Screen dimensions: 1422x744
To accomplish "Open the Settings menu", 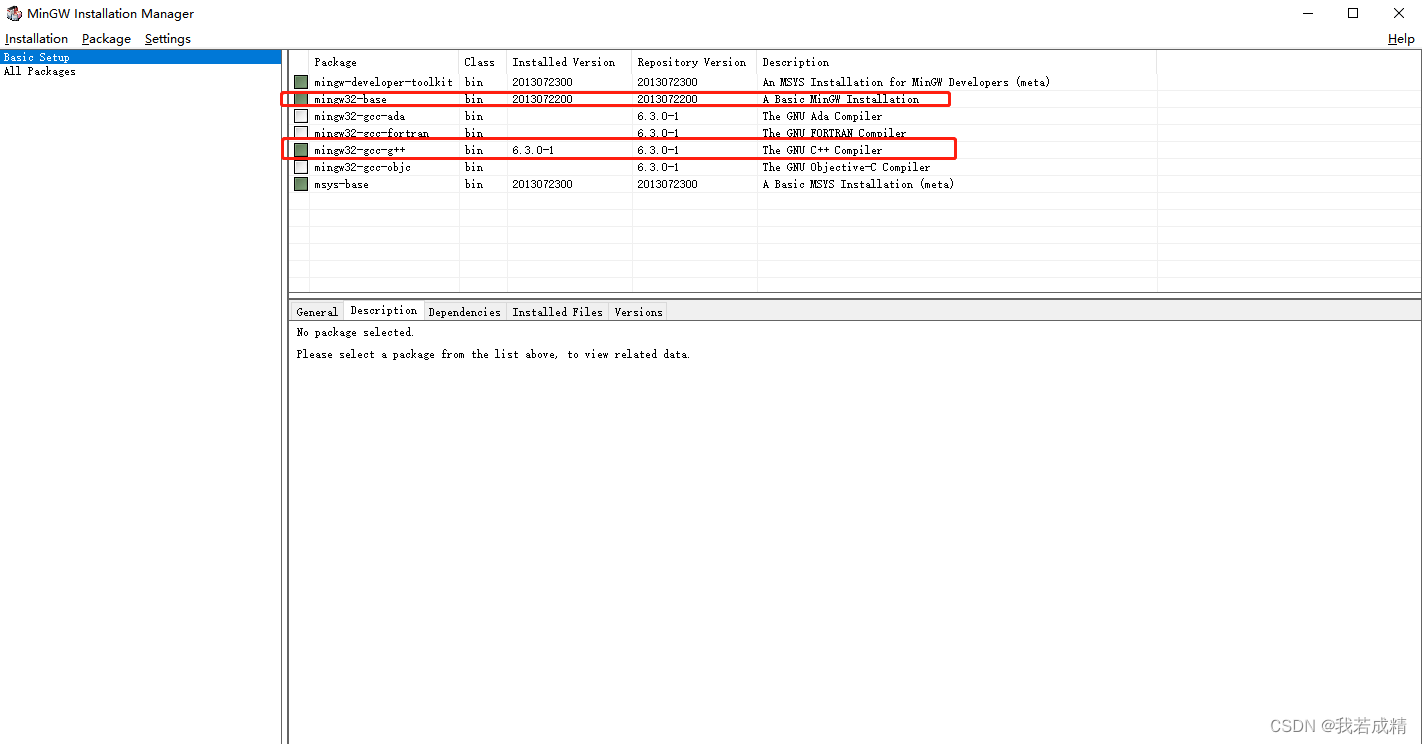I will pyautogui.click(x=168, y=38).
